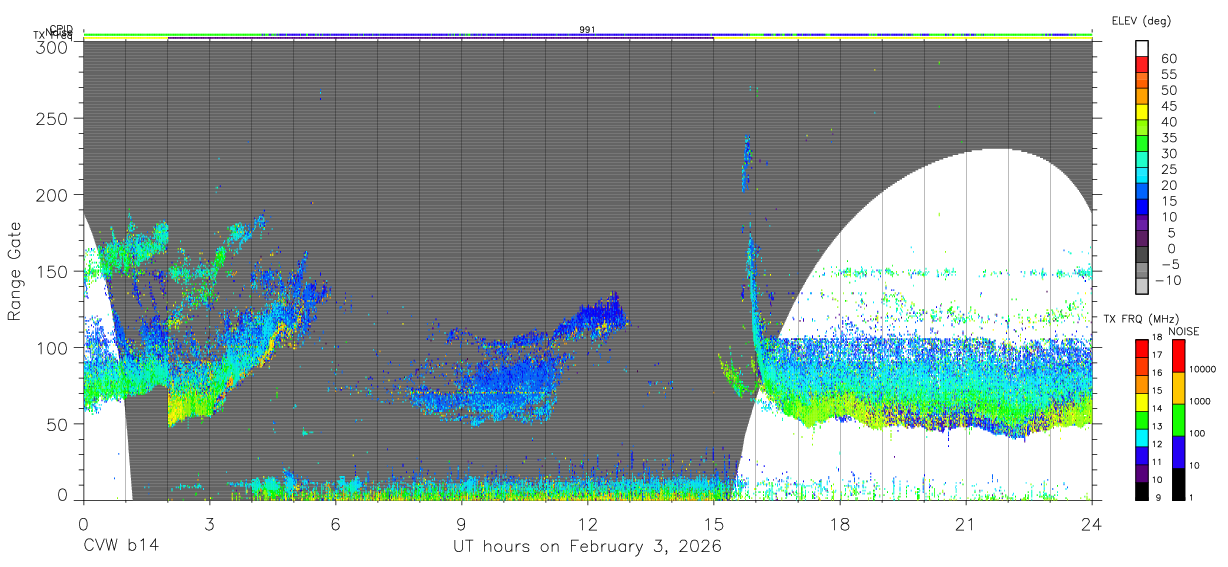This screenshot has height=567, width=1228.
Task: Click the x-axis tick label 21
Action: [965, 523]
